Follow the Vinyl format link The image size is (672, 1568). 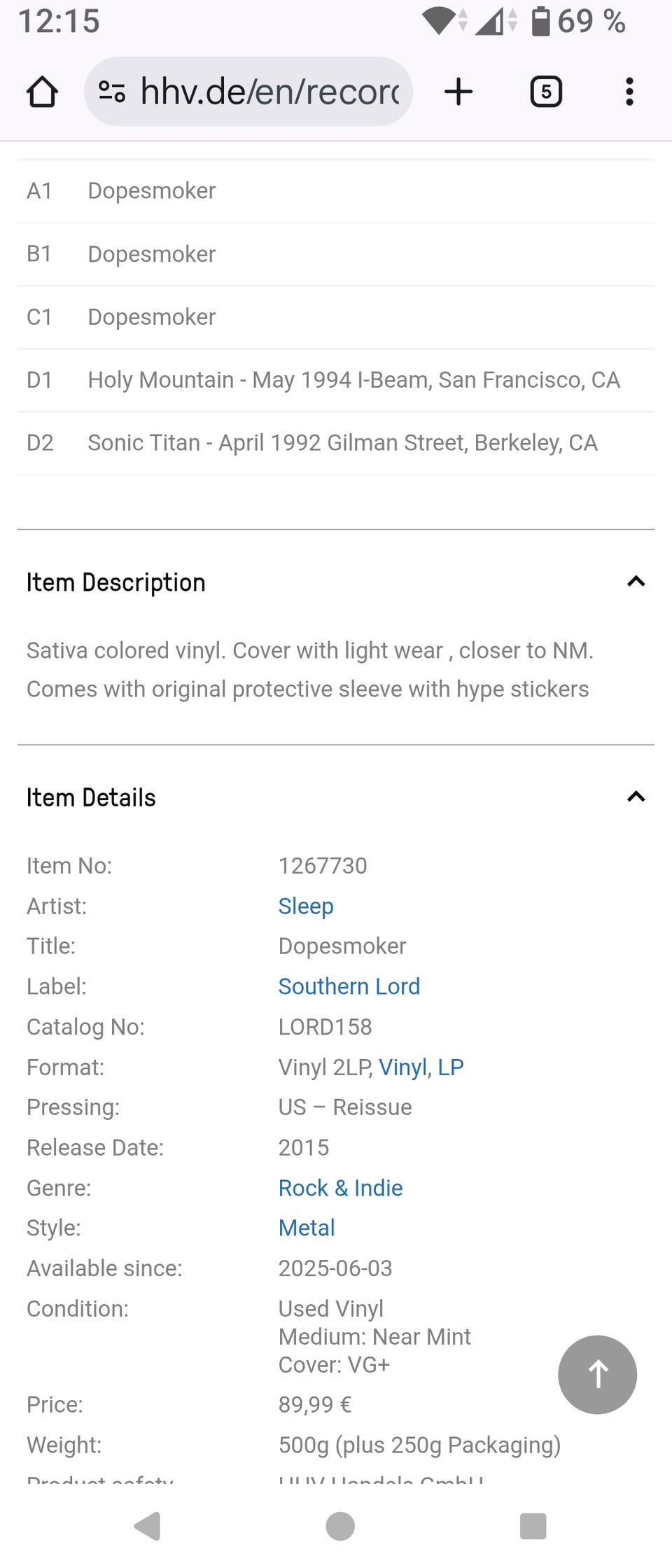coord(402,1067)
